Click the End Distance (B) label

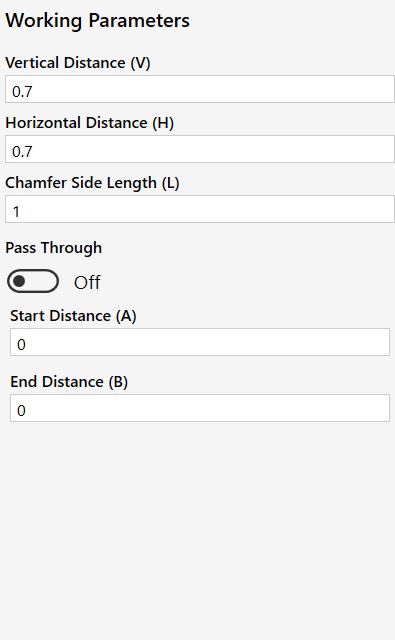[x=69, y=382]
